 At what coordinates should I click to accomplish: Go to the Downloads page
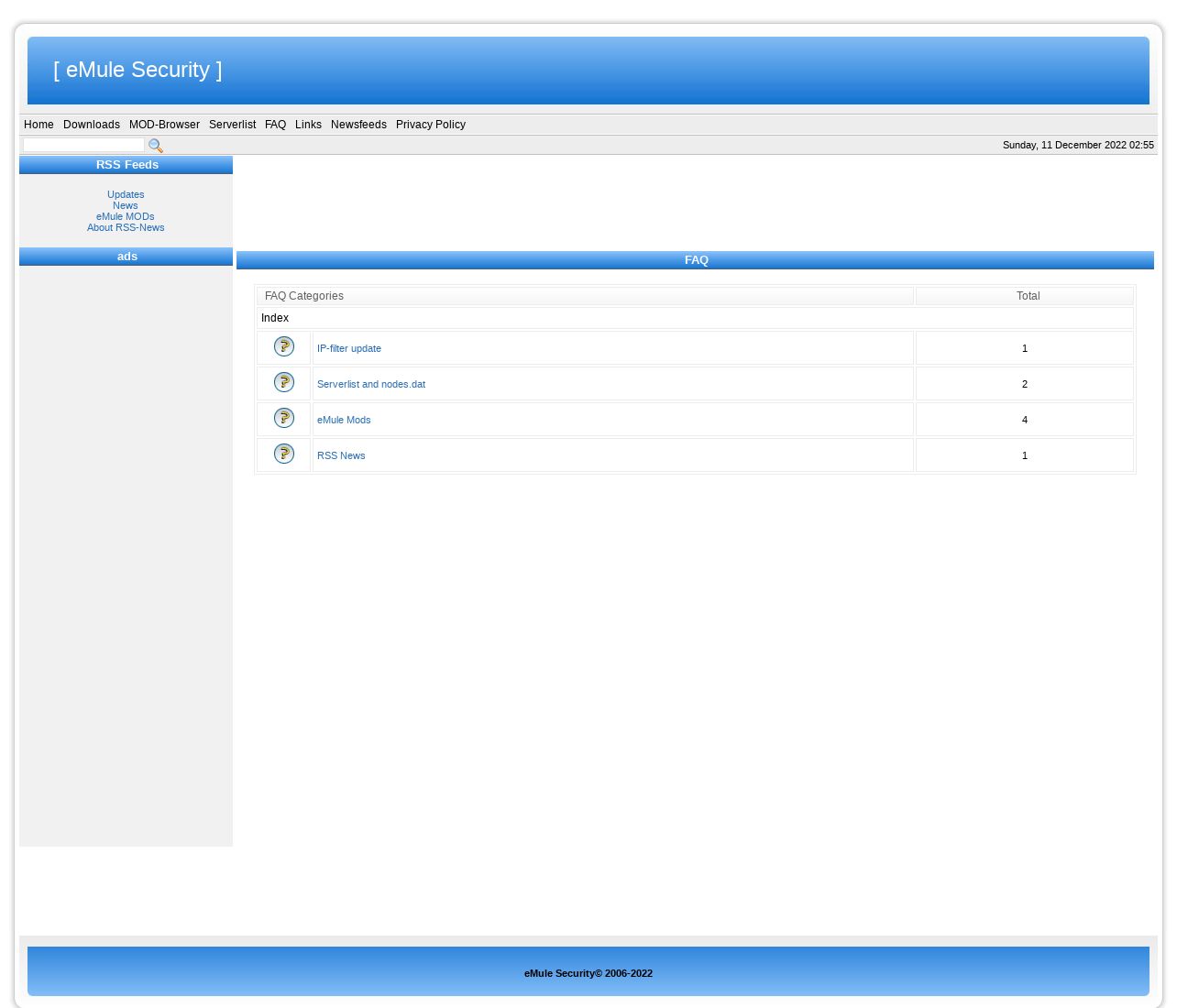pyautogui.click(x=92, y=125)
